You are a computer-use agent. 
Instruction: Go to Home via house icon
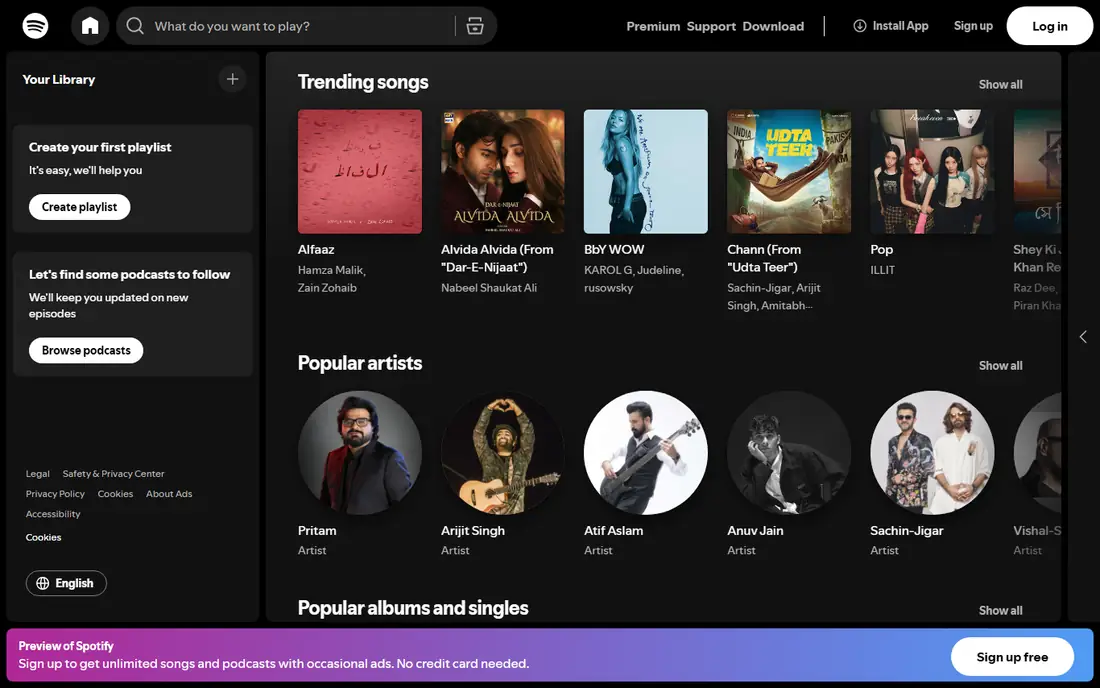pos(90,26)
